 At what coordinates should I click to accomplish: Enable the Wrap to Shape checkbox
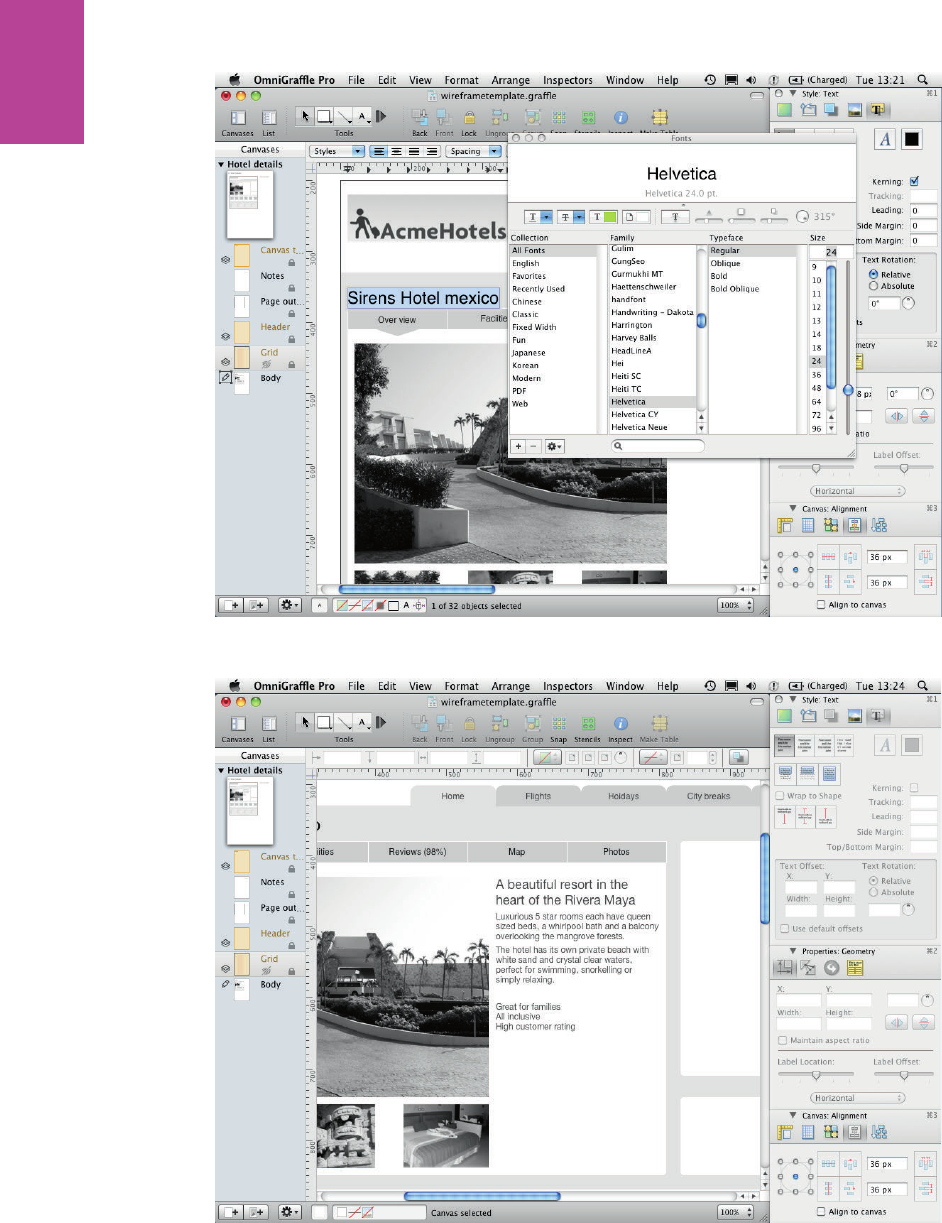point(780,796)
